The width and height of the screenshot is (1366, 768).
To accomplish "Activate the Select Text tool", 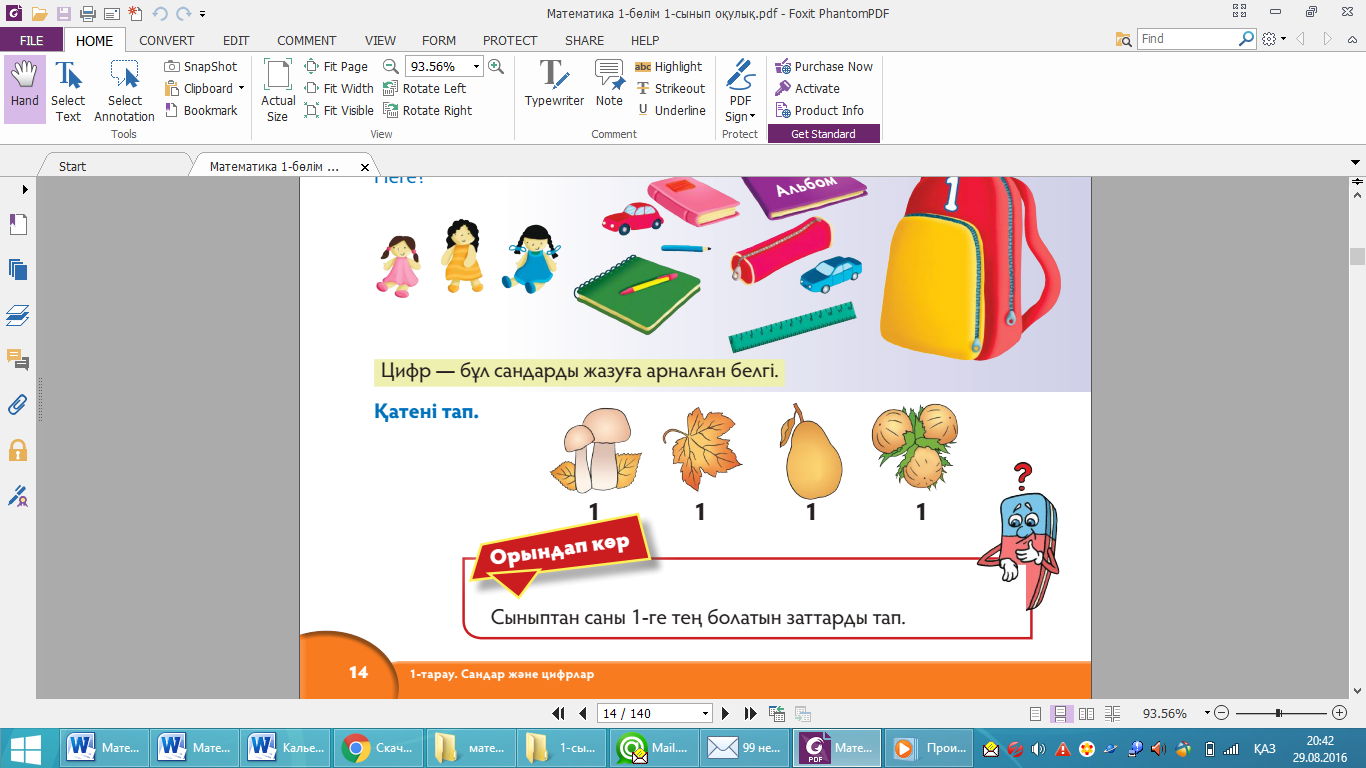I will tap(68, 90).
